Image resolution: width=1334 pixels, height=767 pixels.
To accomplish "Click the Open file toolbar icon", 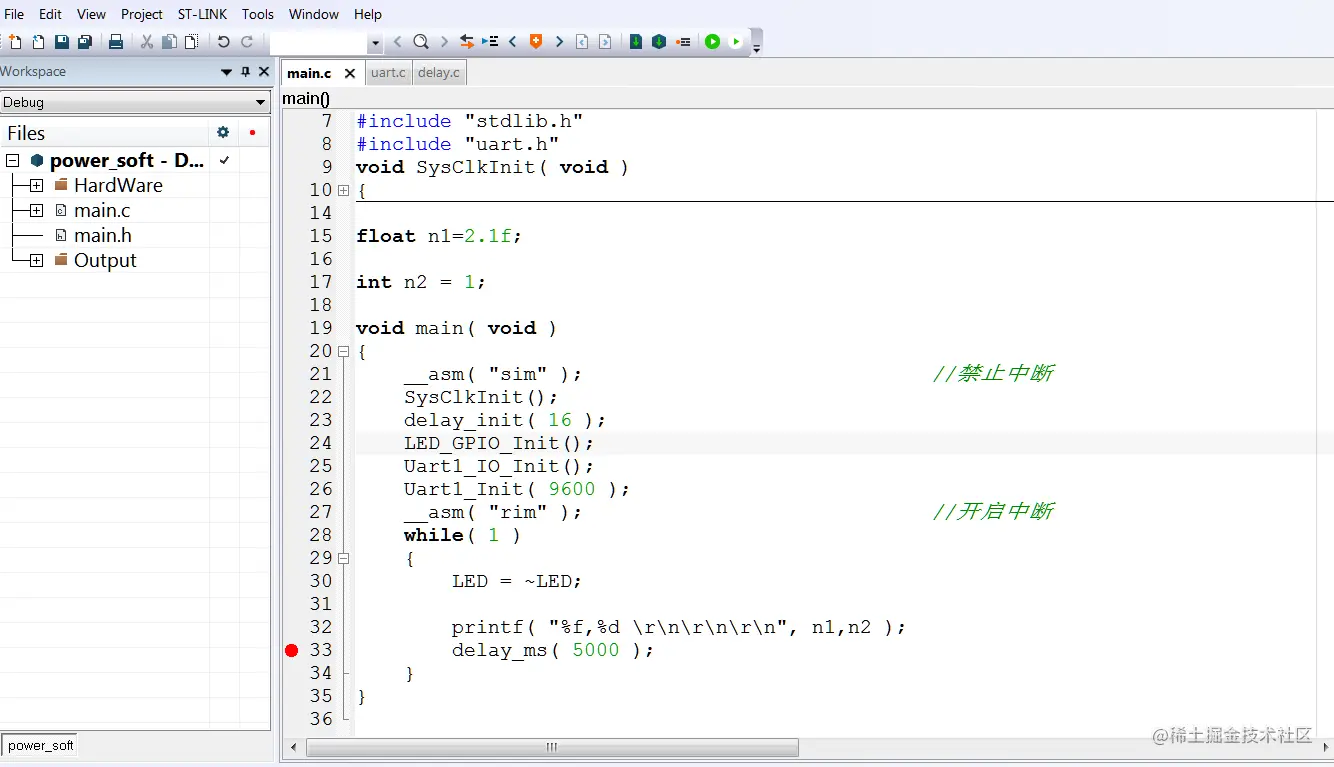I will [x=38, y=42].
